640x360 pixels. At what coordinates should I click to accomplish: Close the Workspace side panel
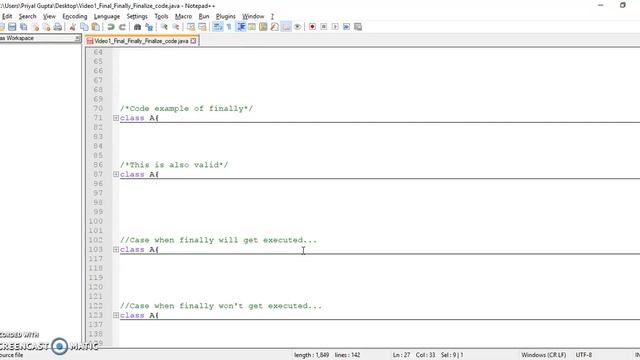pyautogui.click(x=77, y=38)
